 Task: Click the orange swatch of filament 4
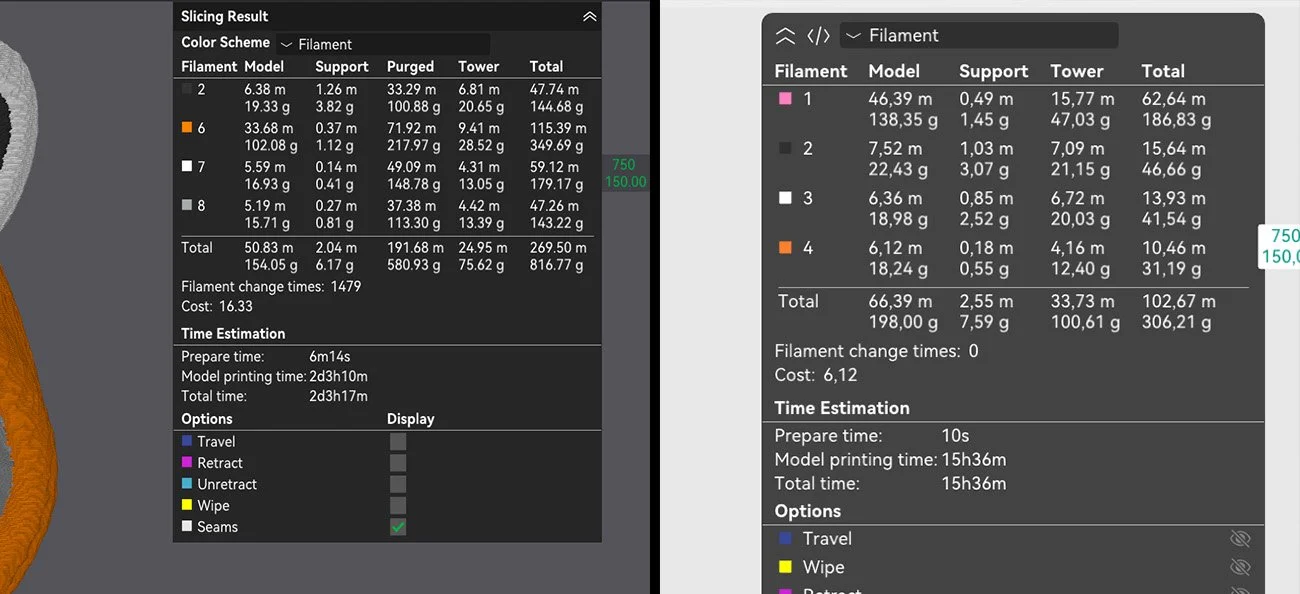click(x=785, y=248)
